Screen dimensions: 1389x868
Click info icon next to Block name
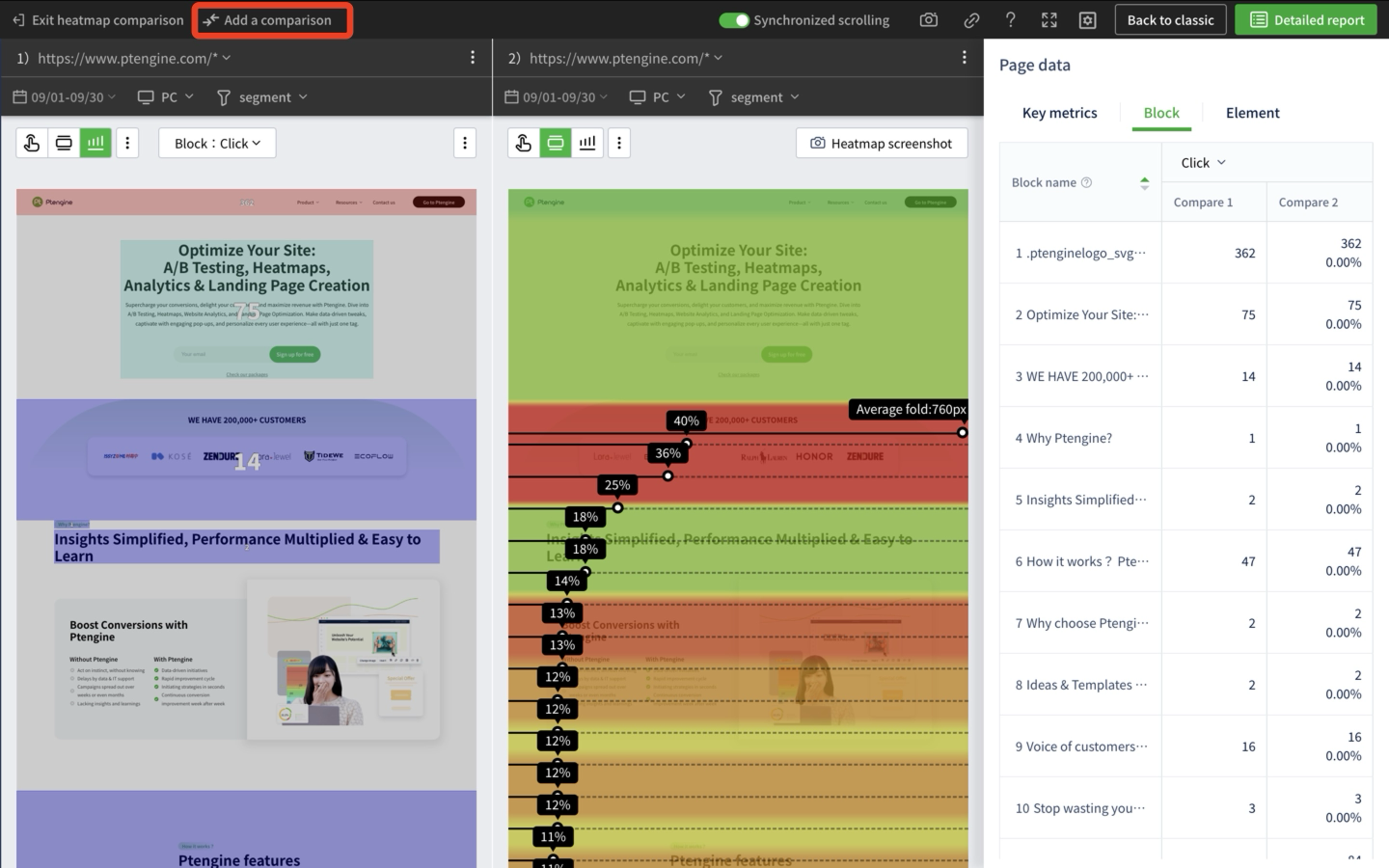pos(1086,182)
